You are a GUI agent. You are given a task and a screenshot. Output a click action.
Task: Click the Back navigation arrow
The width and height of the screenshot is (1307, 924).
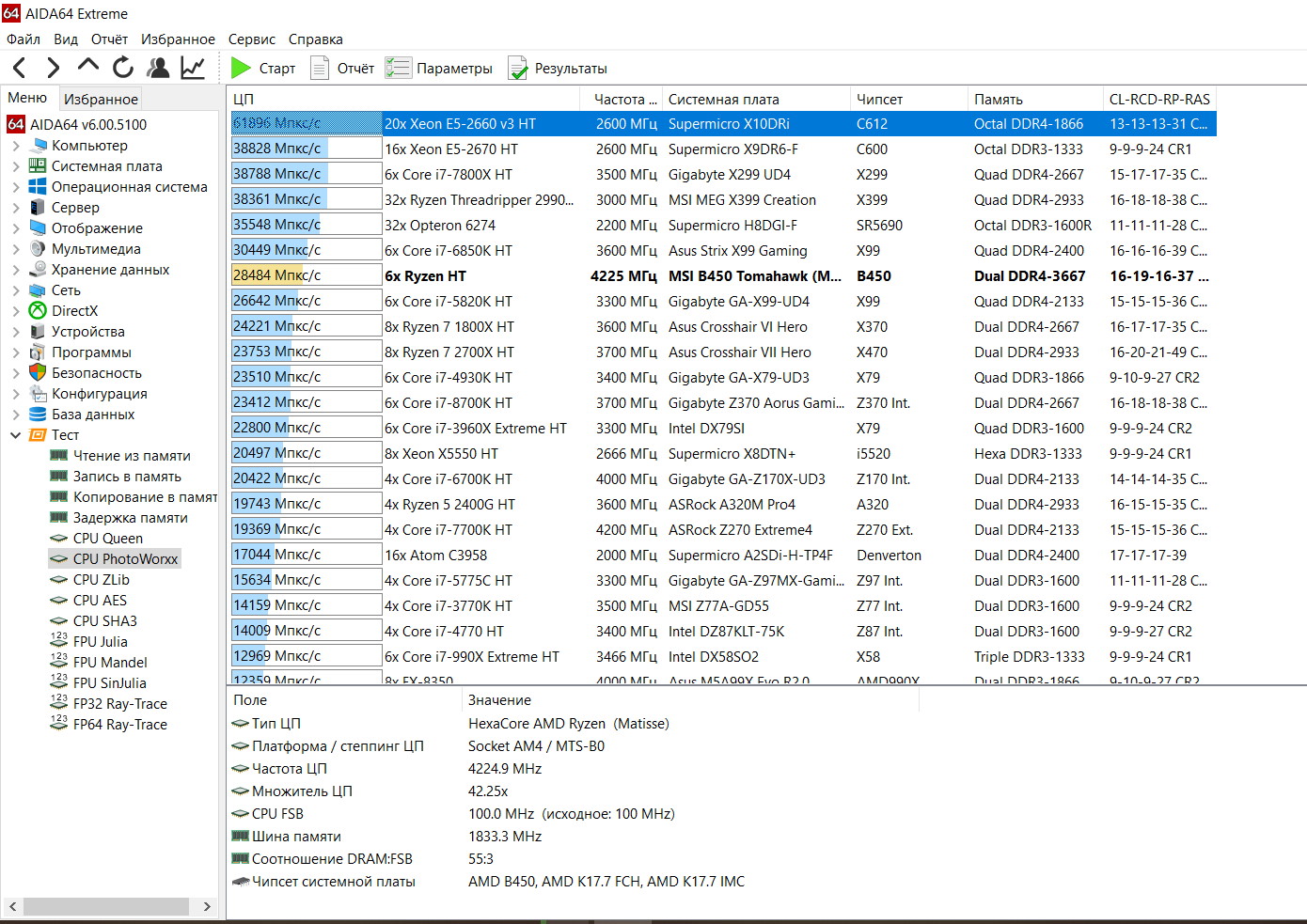click(20, 68)
